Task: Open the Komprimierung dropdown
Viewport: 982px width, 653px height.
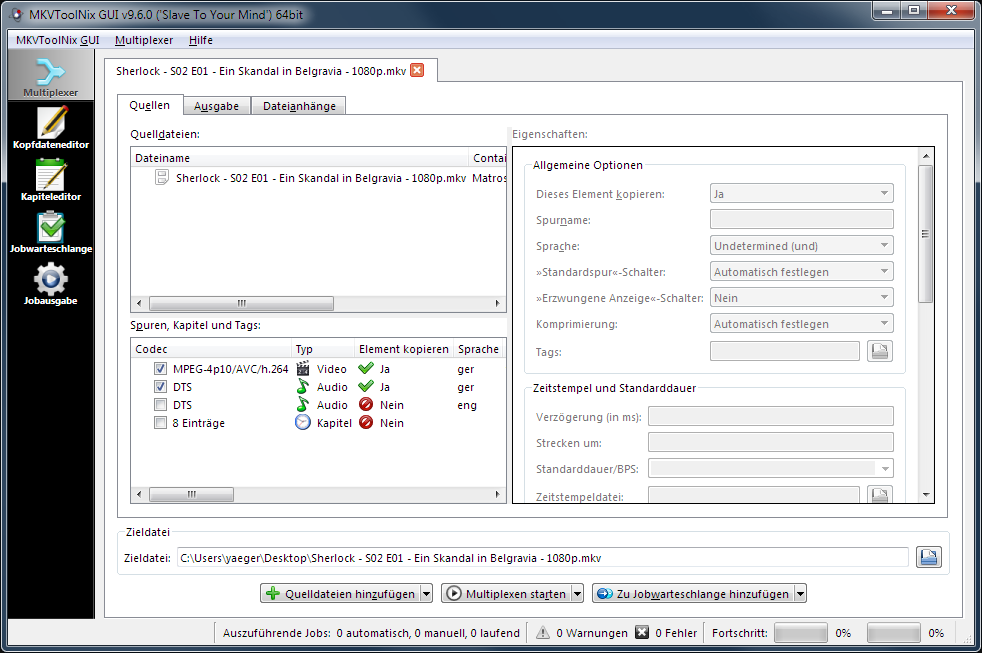Action: pos(802,324)
